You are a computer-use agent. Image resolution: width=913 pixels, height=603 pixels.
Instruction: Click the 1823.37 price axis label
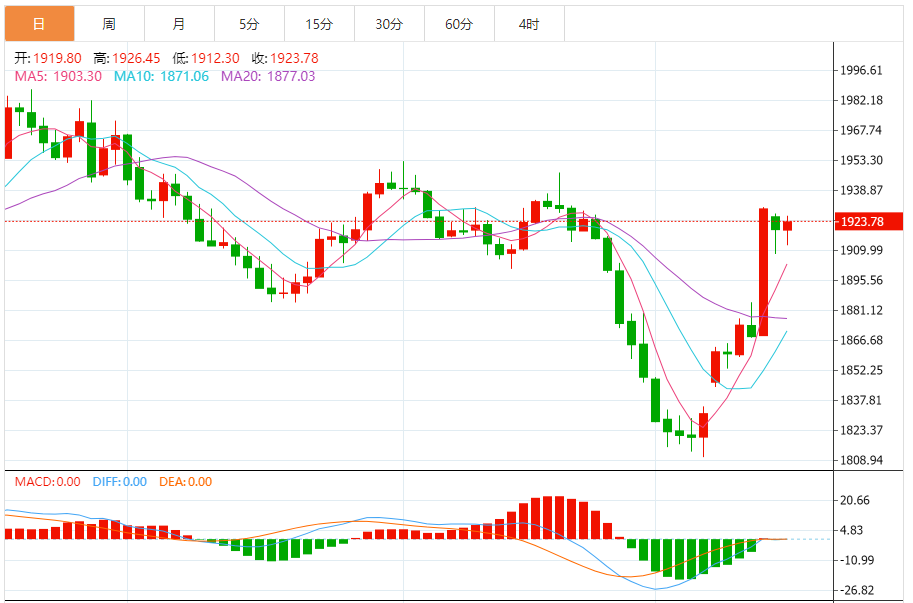[x=861, y=430]
